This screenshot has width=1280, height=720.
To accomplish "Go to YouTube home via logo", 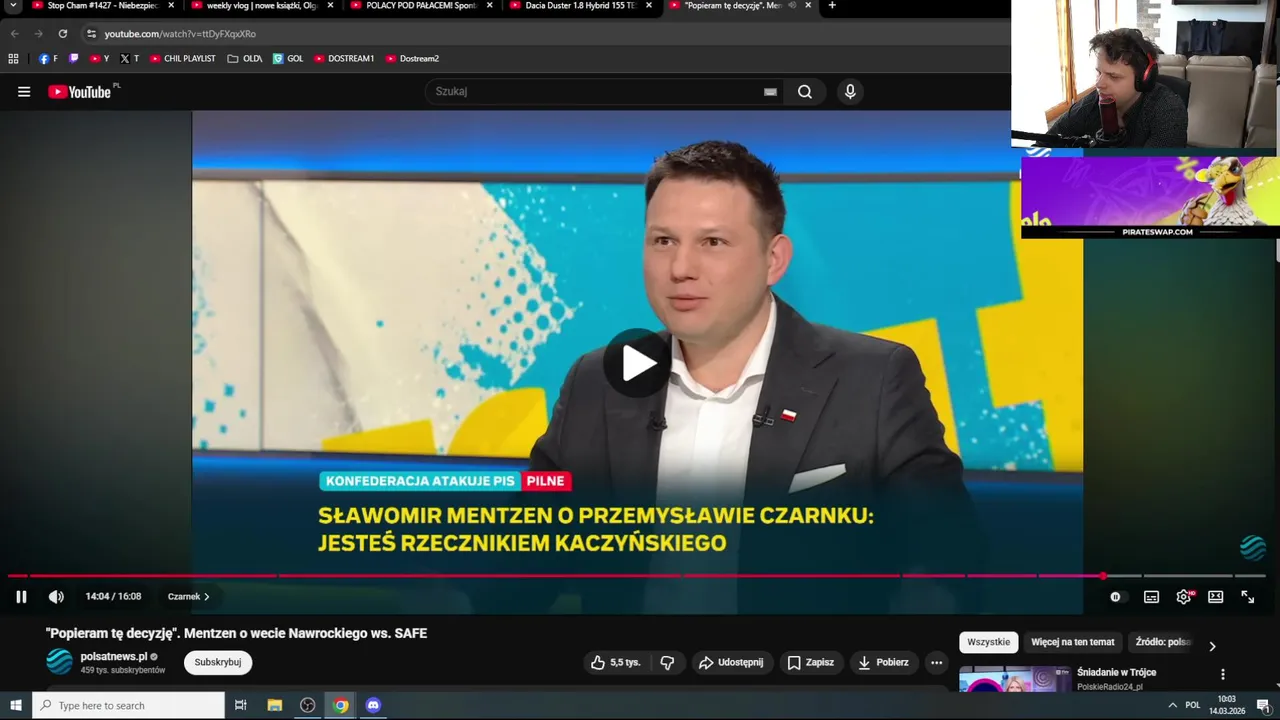I will pos(80,92).
